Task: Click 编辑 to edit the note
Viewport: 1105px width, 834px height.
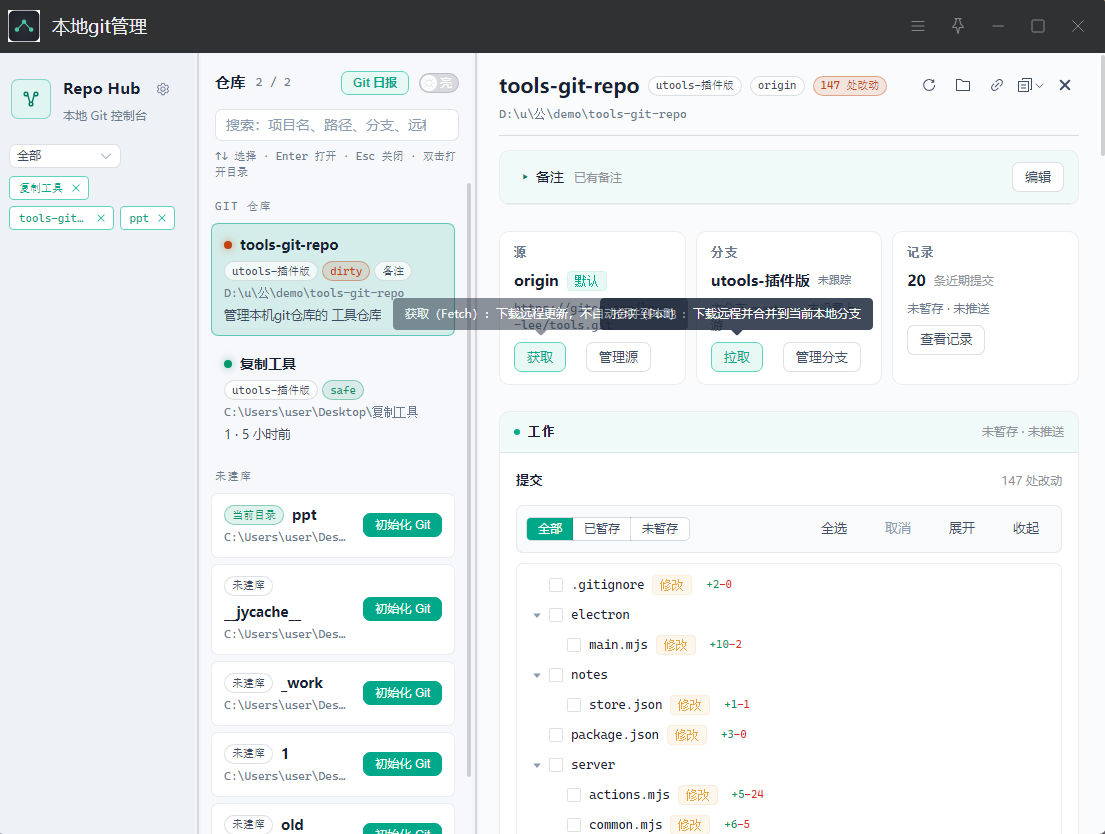Action: pyautogui.click(x=1037, y=178)
